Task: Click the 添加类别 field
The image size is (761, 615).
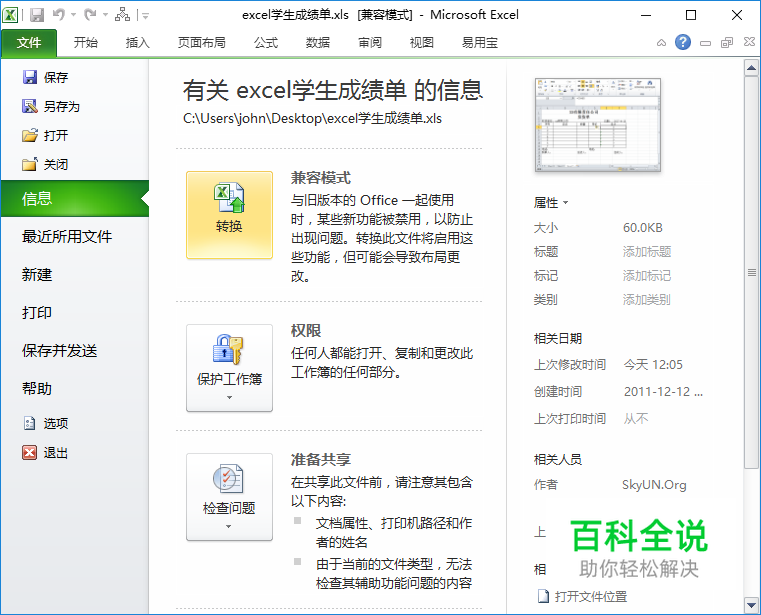Action: [x=646, y=299]
